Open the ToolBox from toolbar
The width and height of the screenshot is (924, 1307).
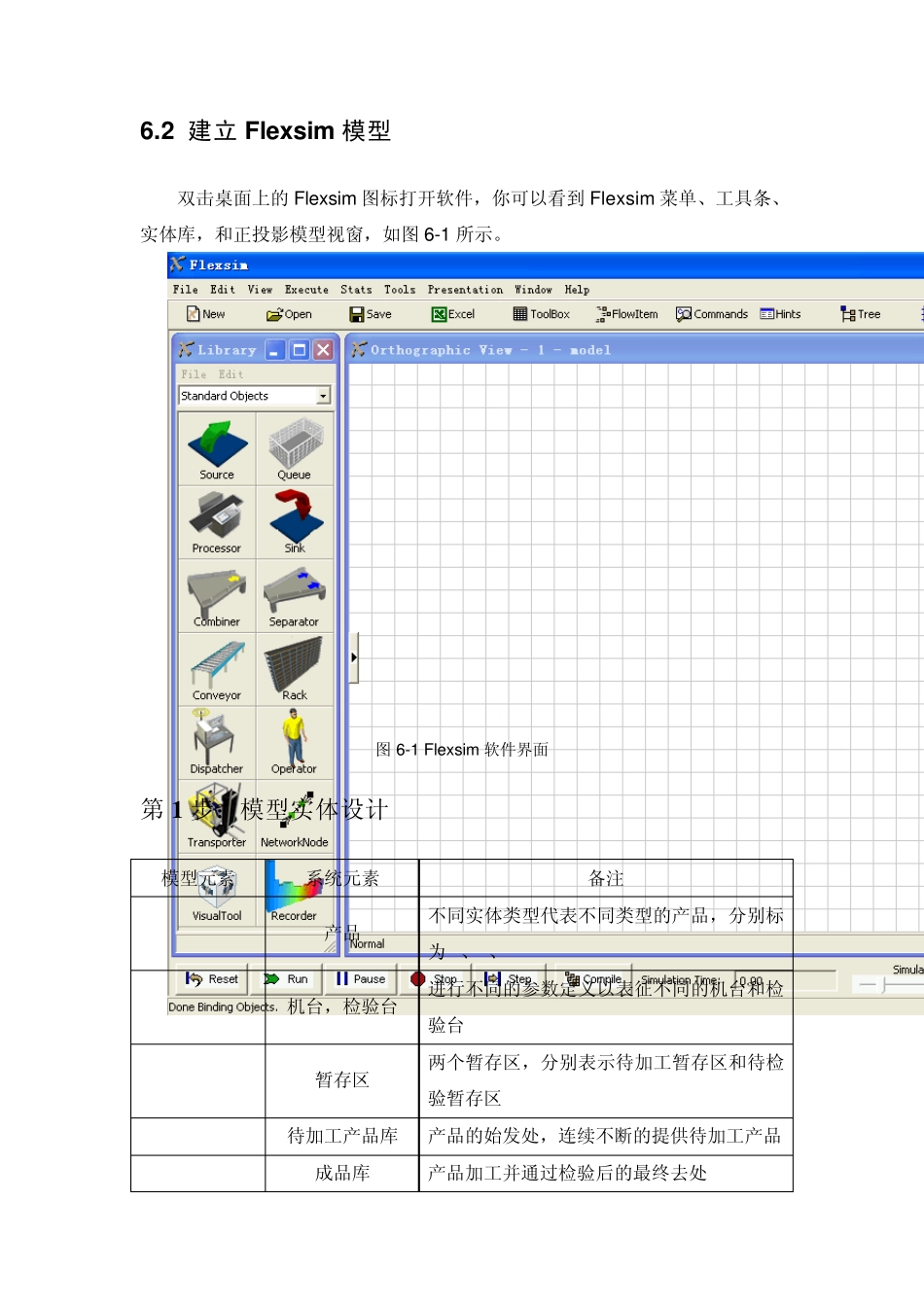pos(542,314)
